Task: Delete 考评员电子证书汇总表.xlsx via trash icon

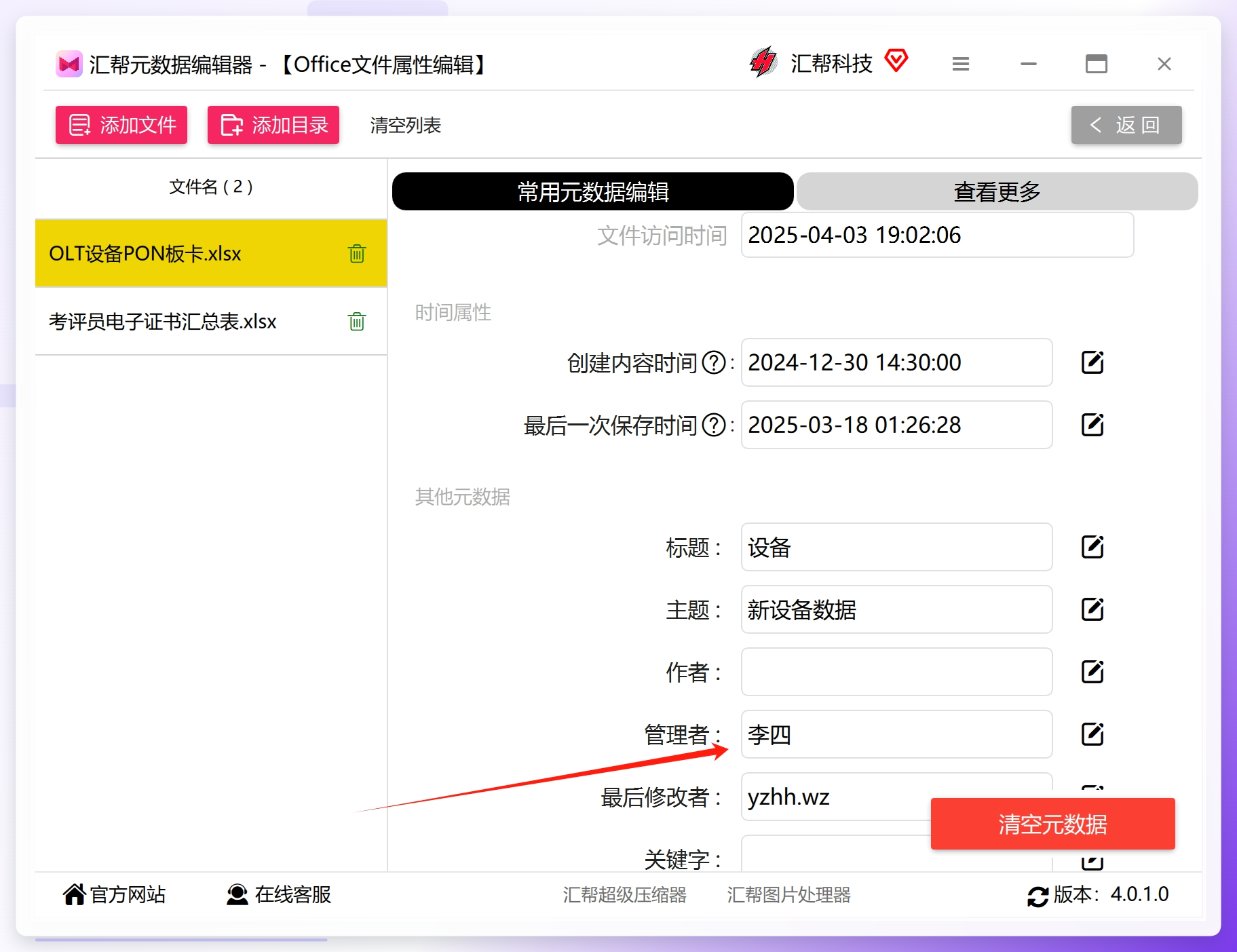Action: 357,321
